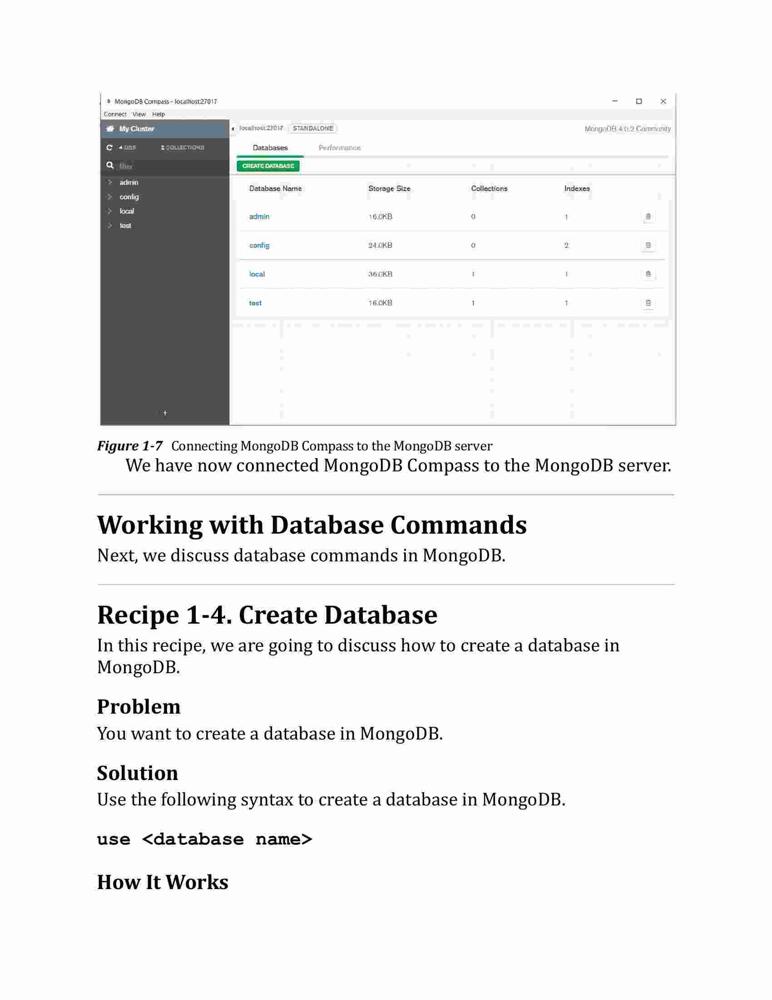Screen dimensions: 772x1000
Task: Click the CREATE DATABASE button
Action: (x=268, y=166)
